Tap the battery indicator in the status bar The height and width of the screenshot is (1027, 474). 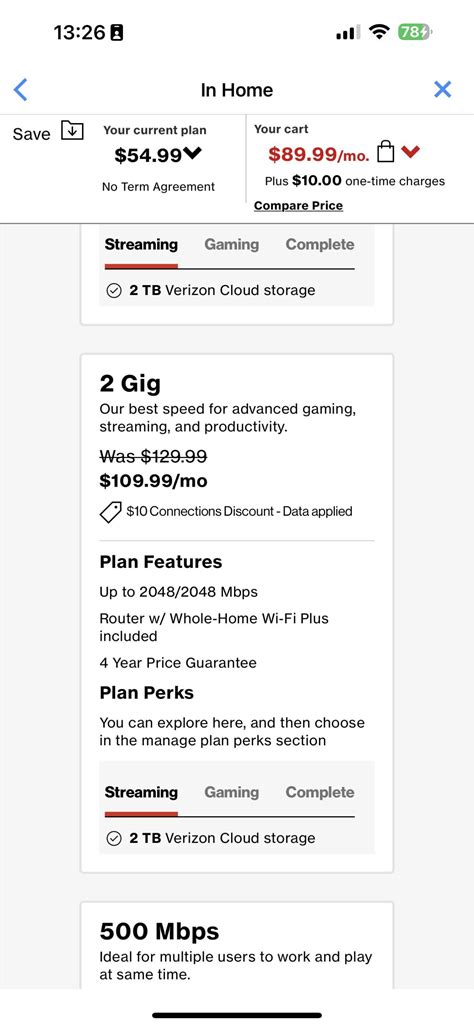tap(415, 31)
